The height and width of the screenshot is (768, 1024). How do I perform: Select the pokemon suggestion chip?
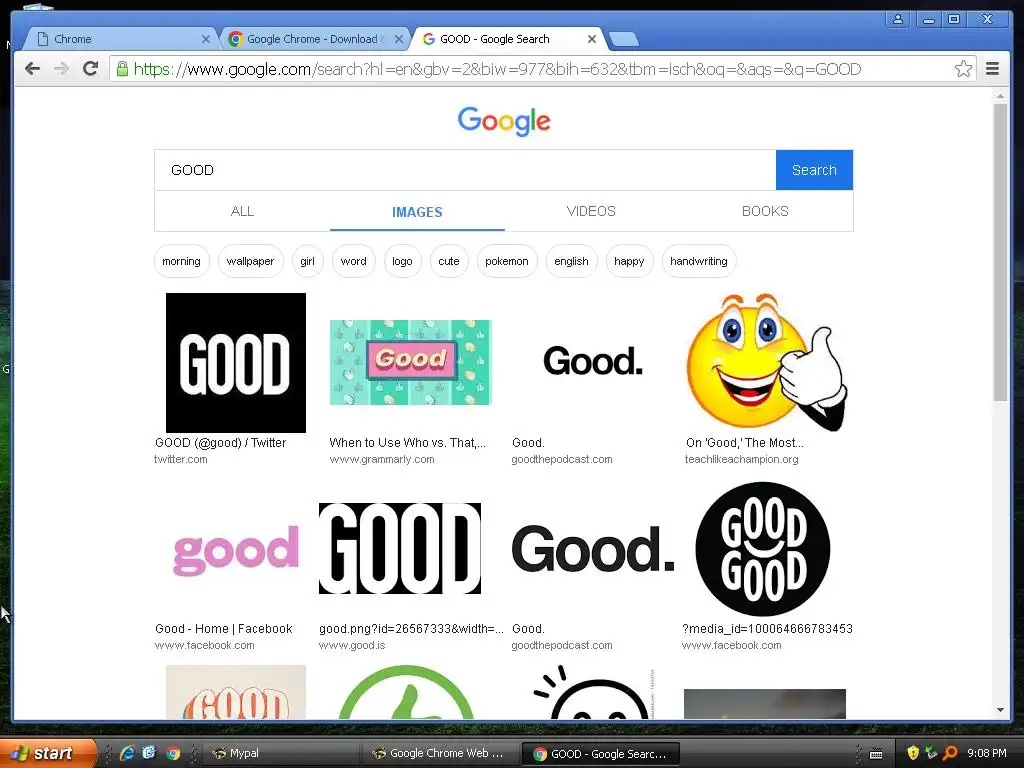pos(507,261)
